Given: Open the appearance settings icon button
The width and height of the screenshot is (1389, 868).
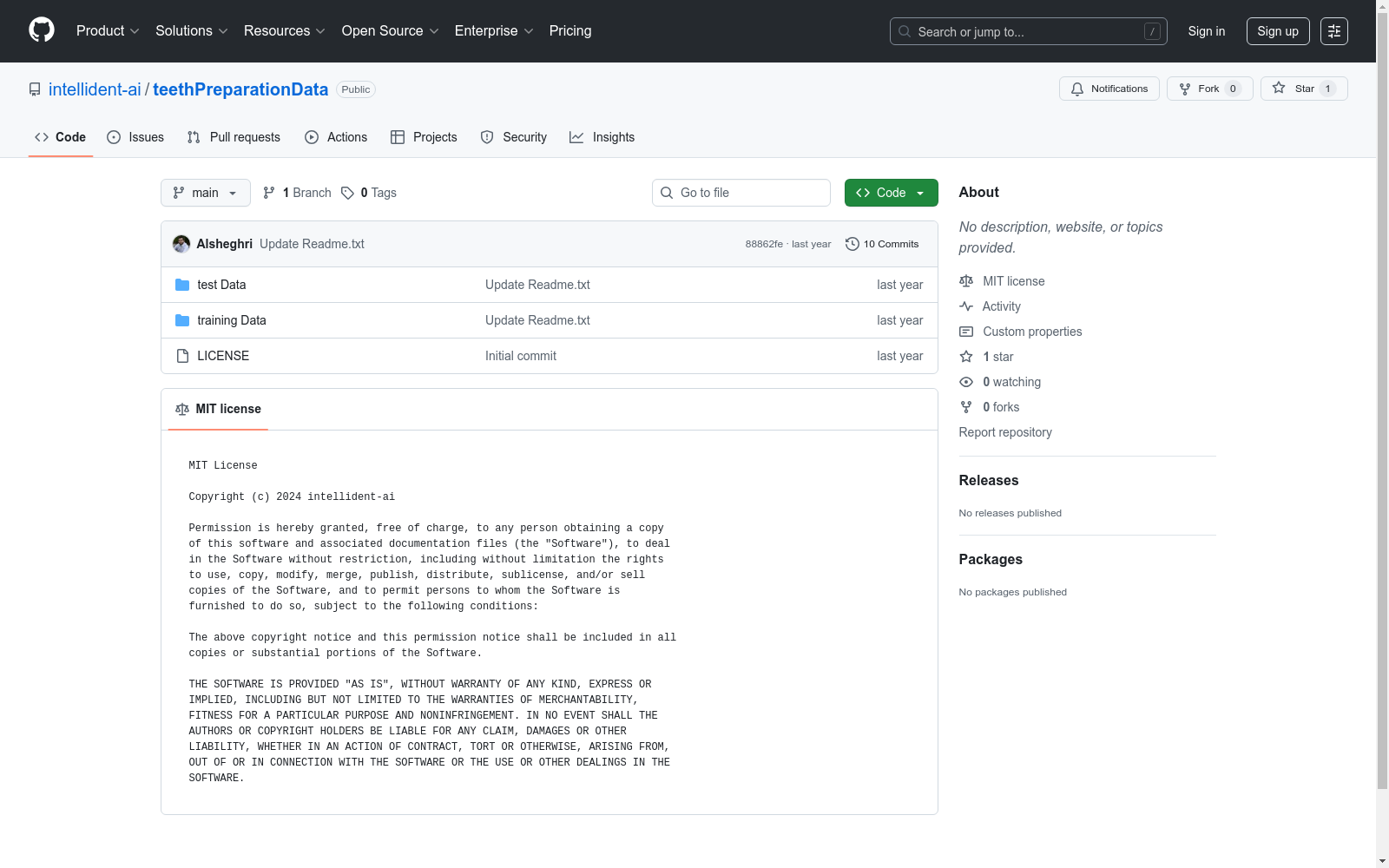Looking at the screenshot, I should tap(1334, 31).
